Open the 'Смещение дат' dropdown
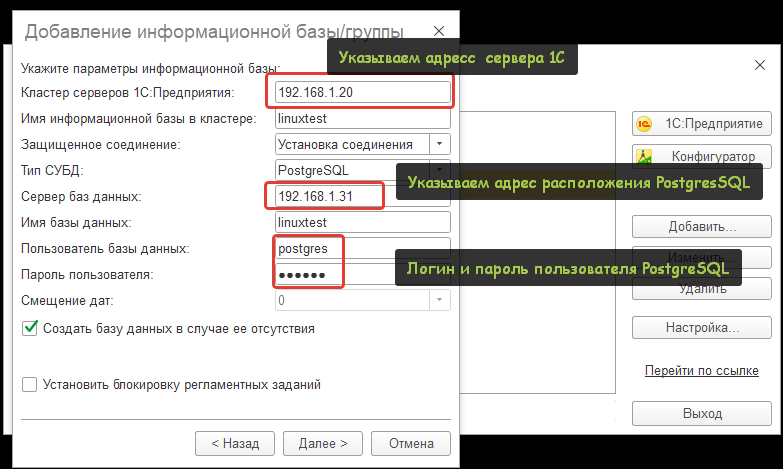The height and width of the screenshot is (469, 783). point(440,300)
